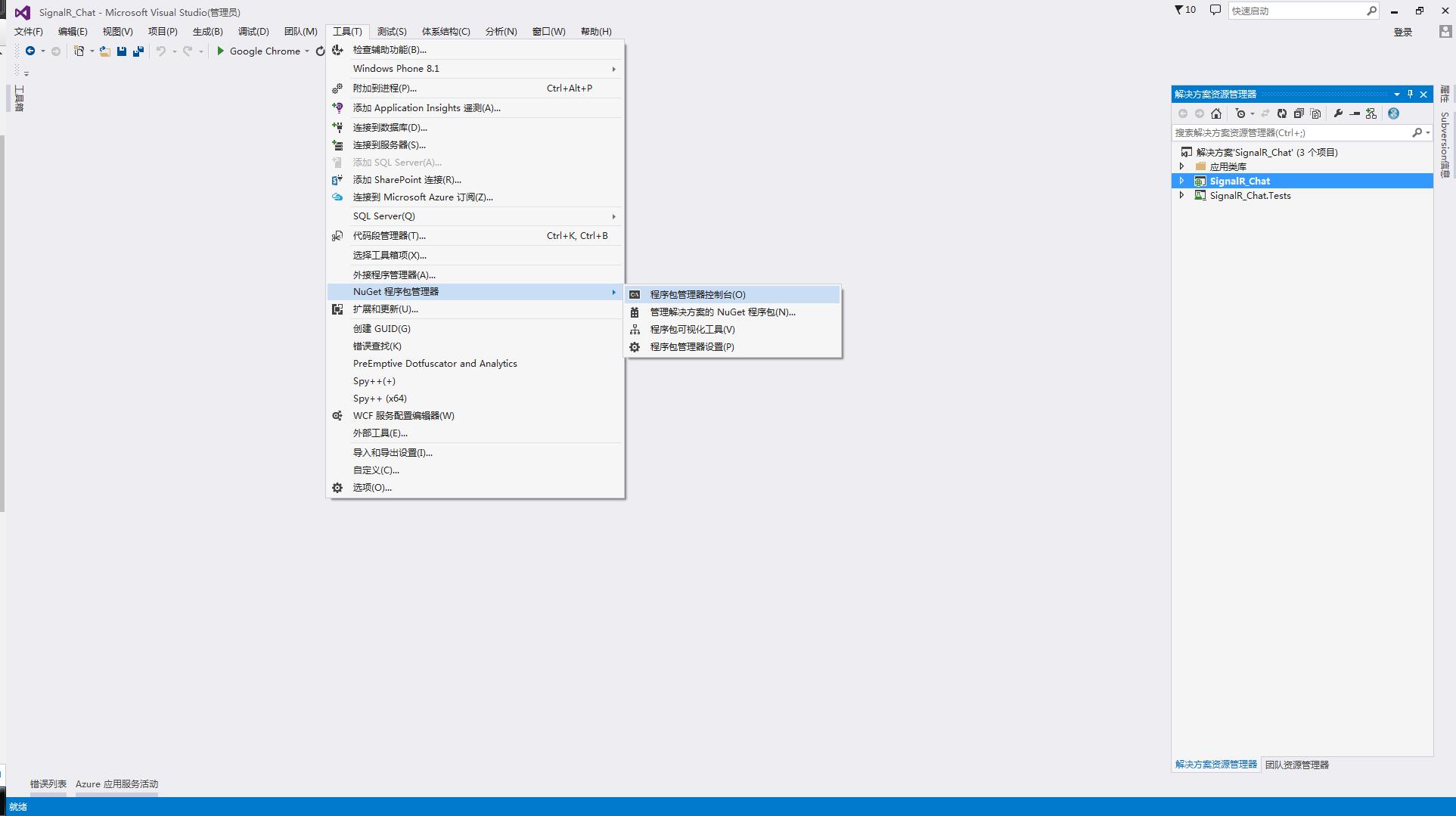Viewport: 1456px width, 816px height.
Task: Choose 创建 GUID(G) menu entry
Action: 475,328
